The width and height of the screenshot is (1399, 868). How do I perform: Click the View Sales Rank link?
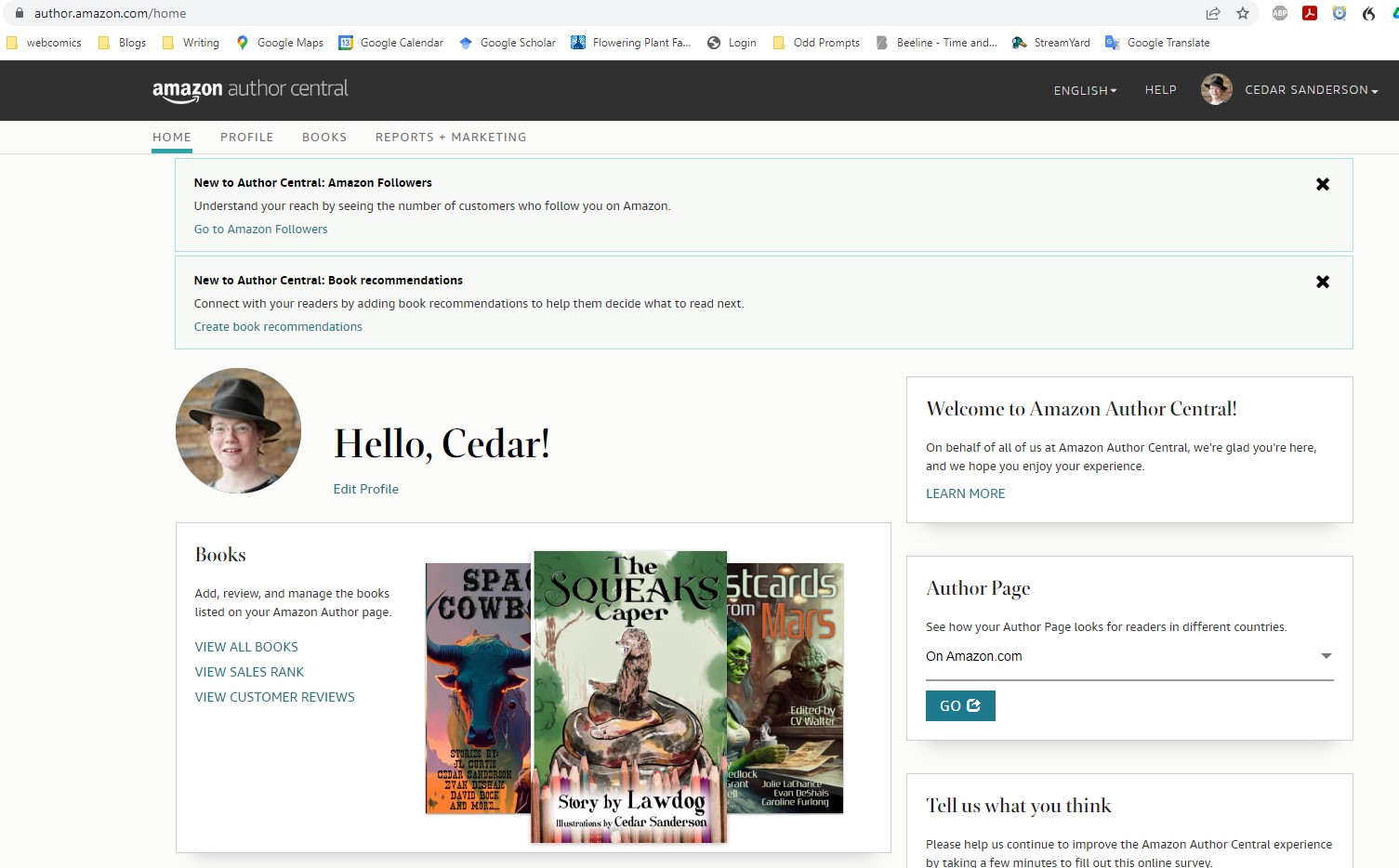(249, 672)
